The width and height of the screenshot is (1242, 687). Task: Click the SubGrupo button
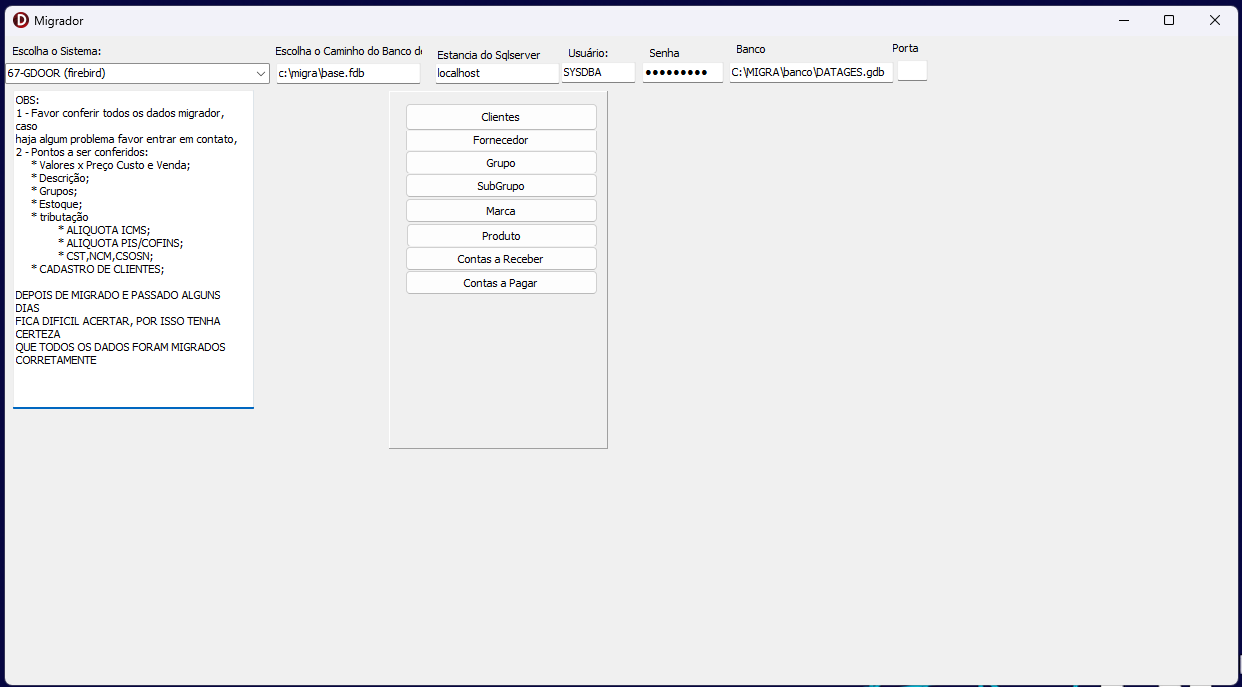coord(500,186)
